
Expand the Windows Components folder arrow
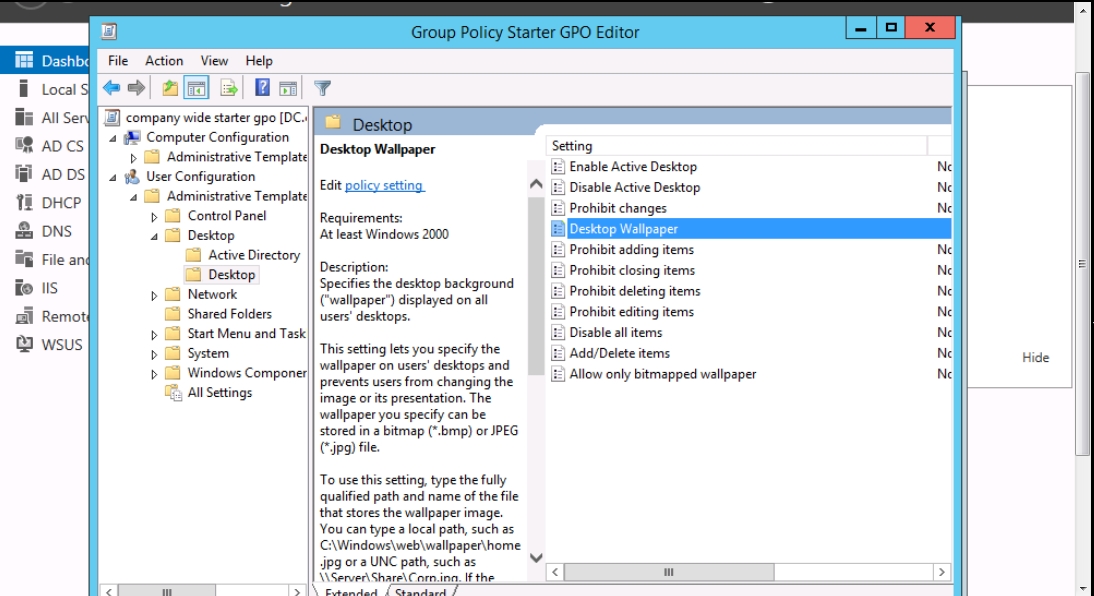point(154,374)
